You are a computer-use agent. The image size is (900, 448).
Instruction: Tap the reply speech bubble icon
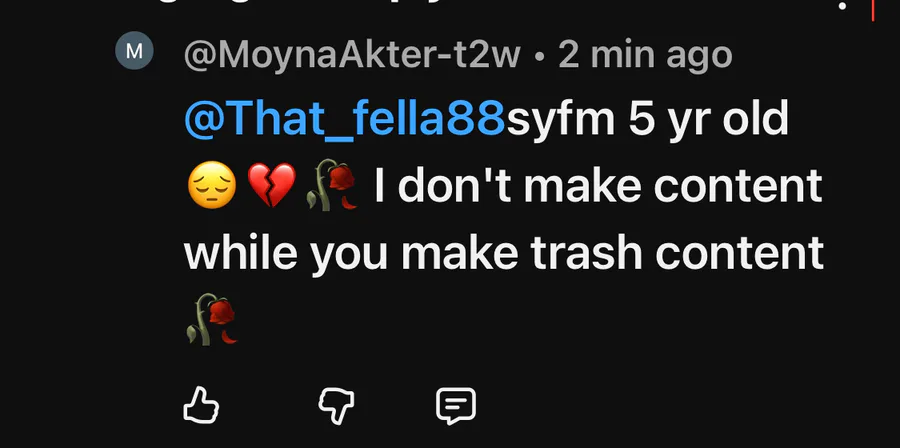456,405
